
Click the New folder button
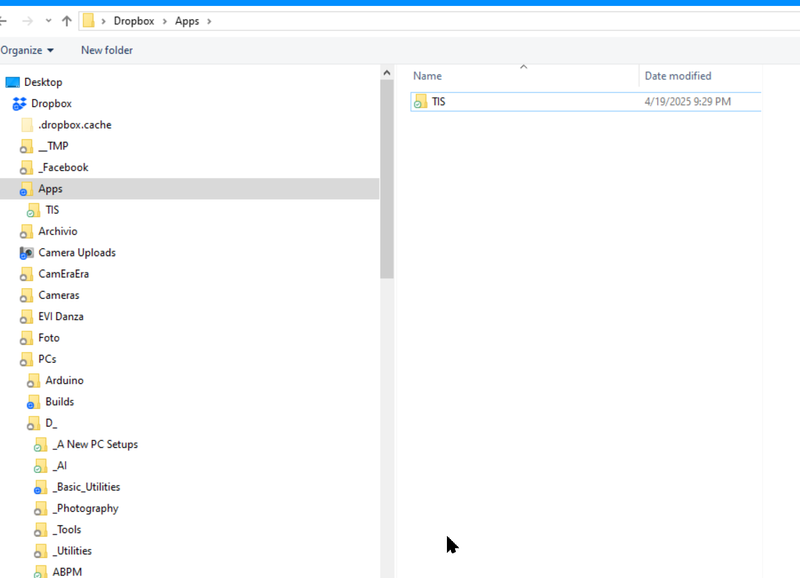point(106,50)
